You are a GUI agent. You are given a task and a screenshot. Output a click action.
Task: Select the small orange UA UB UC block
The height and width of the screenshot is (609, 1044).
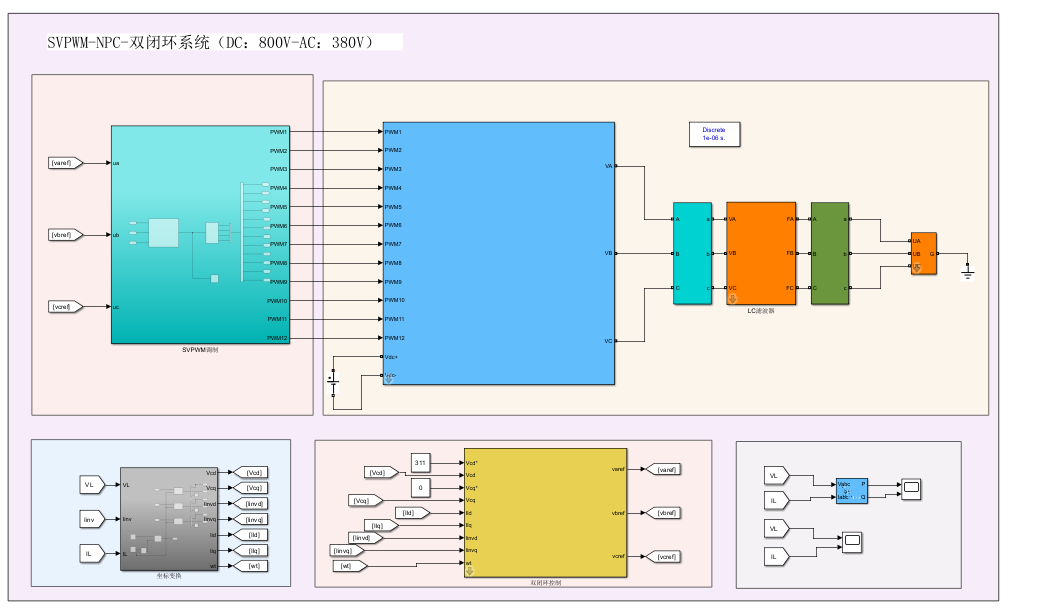tap(923, 254)
